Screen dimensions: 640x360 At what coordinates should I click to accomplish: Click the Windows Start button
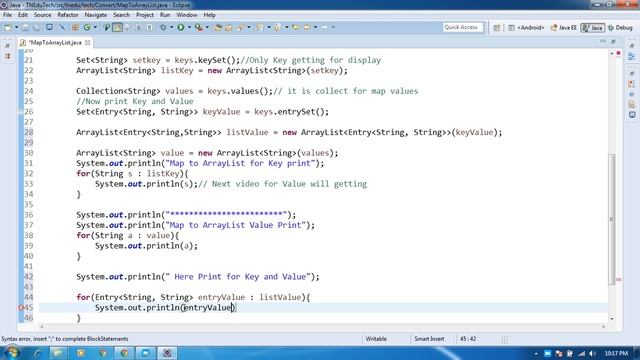pyautogui.click(x=12, y=353)
